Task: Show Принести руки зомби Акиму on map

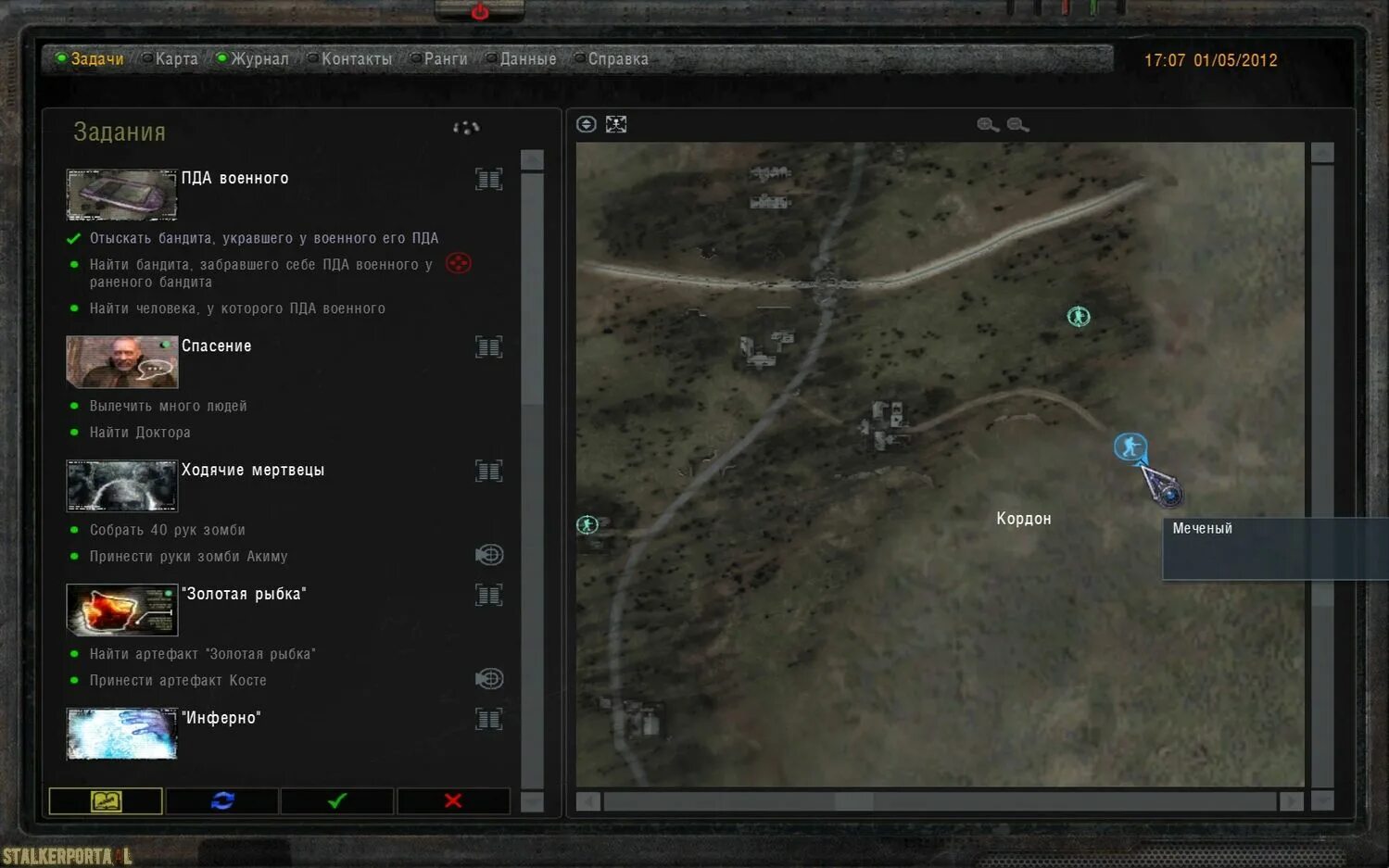Action: (x=488, y=555)
